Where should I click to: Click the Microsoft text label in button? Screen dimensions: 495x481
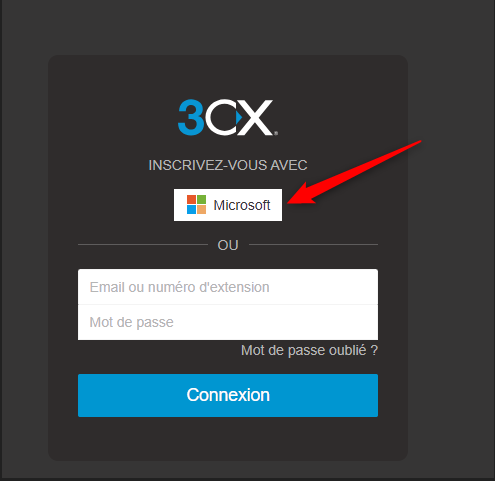pyautogui.click(x=242, y=205)
